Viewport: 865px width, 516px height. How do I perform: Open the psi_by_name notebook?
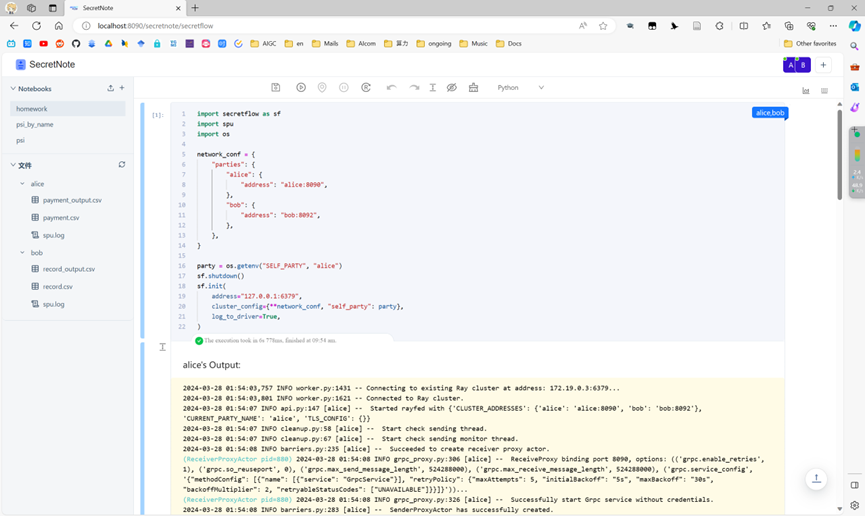35,125
